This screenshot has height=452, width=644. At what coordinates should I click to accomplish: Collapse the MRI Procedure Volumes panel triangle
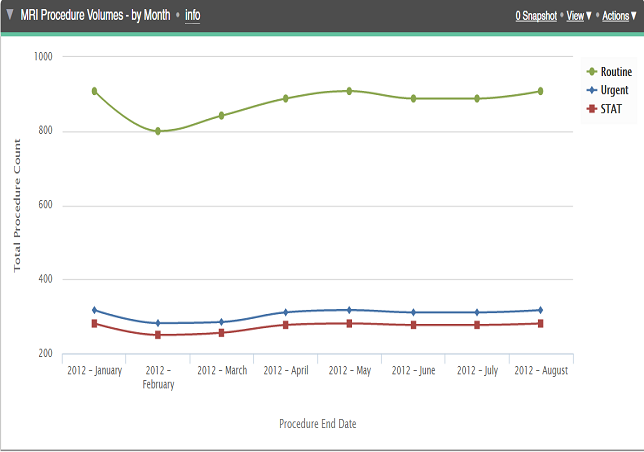[9, 16]
